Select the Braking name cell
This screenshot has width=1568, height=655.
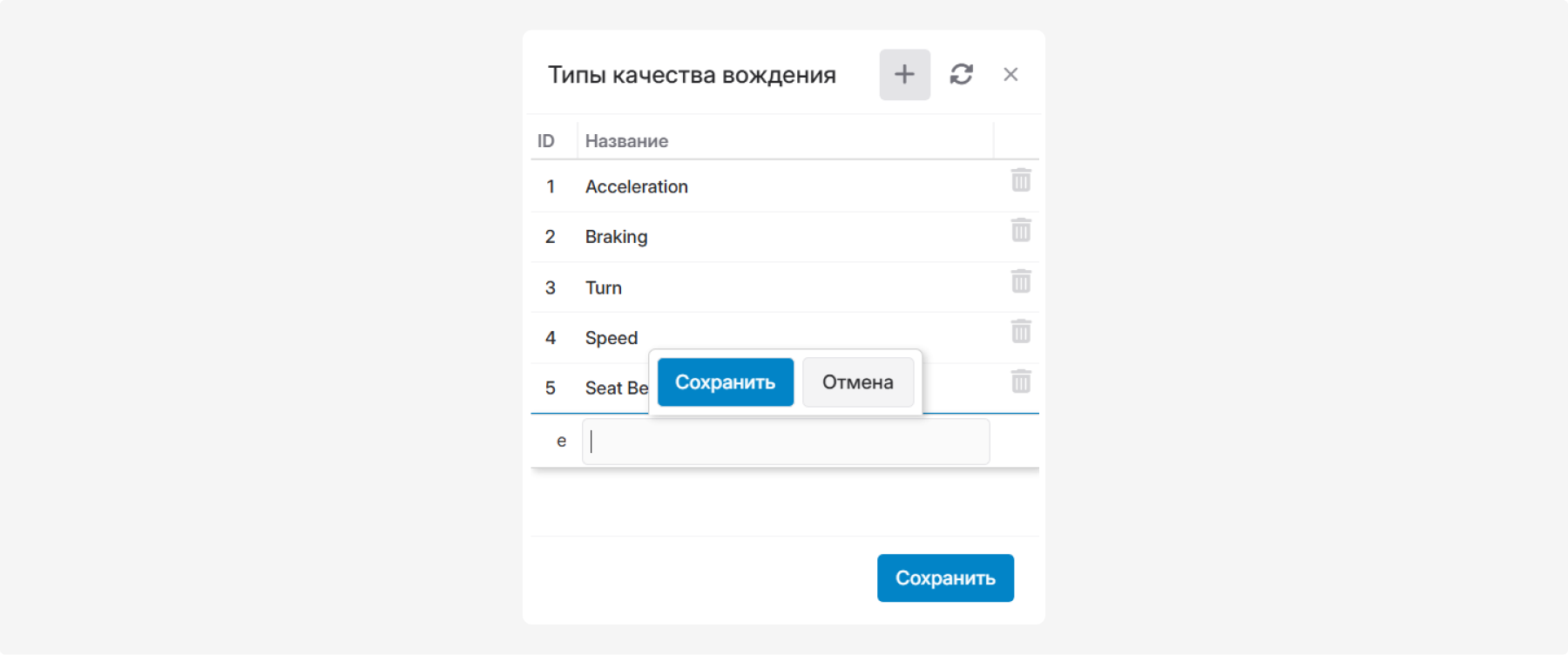point(786,237)
